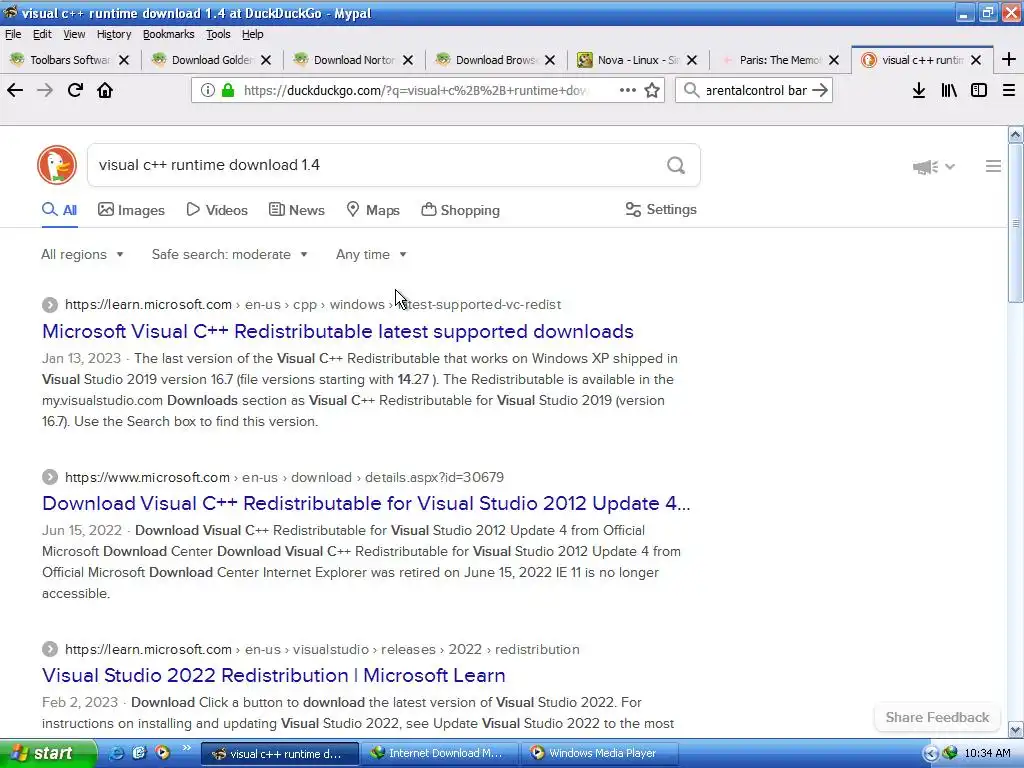Click the forward navigation arrow
This screenshot has width=1024, height=768.
point(45,90)
